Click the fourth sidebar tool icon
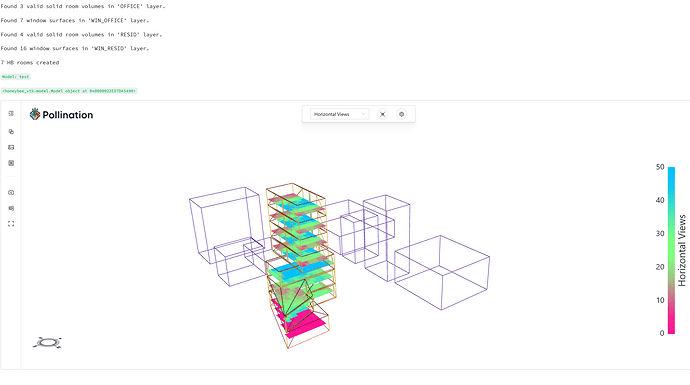 coord(11,163)
